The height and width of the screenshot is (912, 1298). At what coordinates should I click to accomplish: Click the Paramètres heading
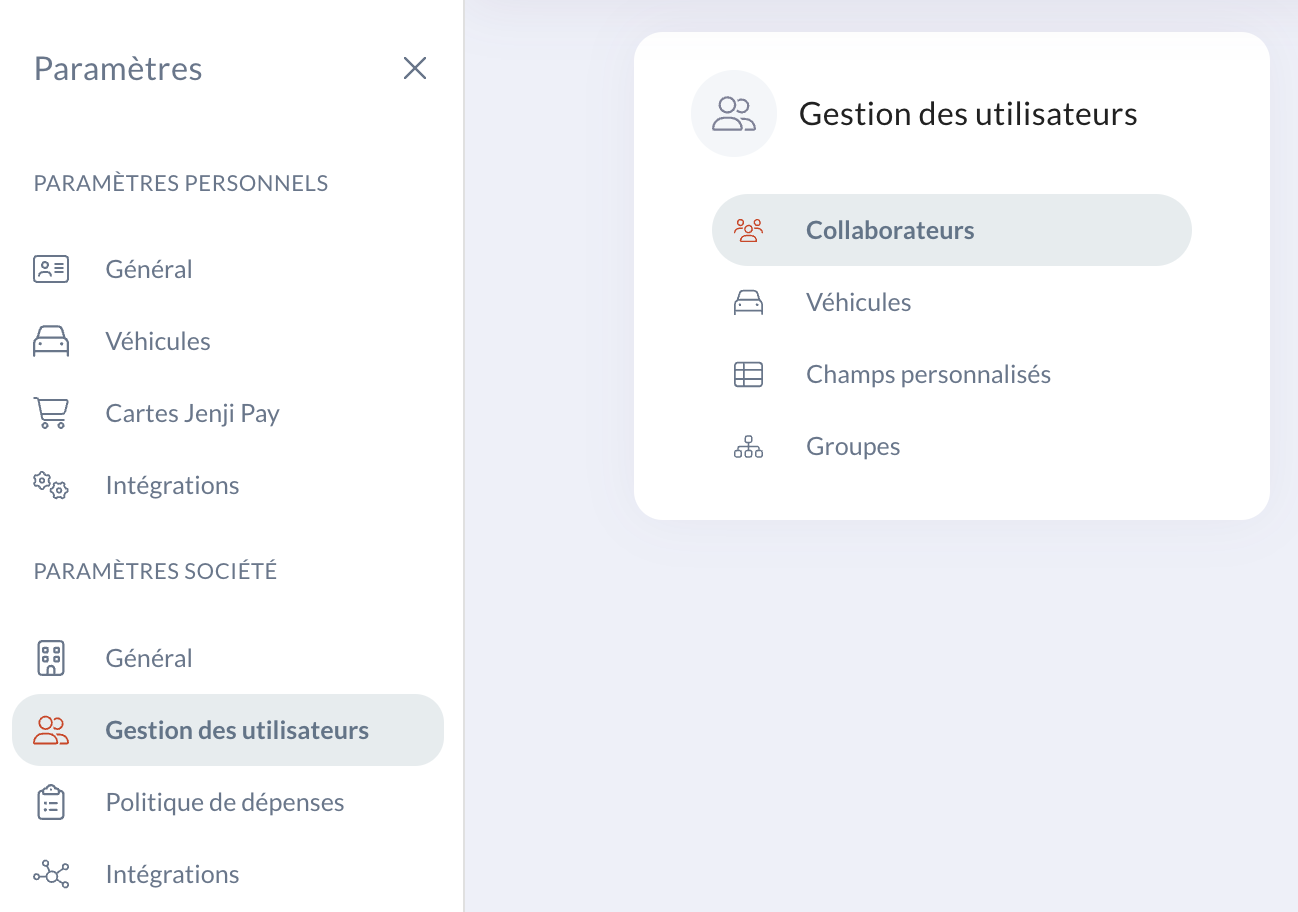(x=118, y=68)
